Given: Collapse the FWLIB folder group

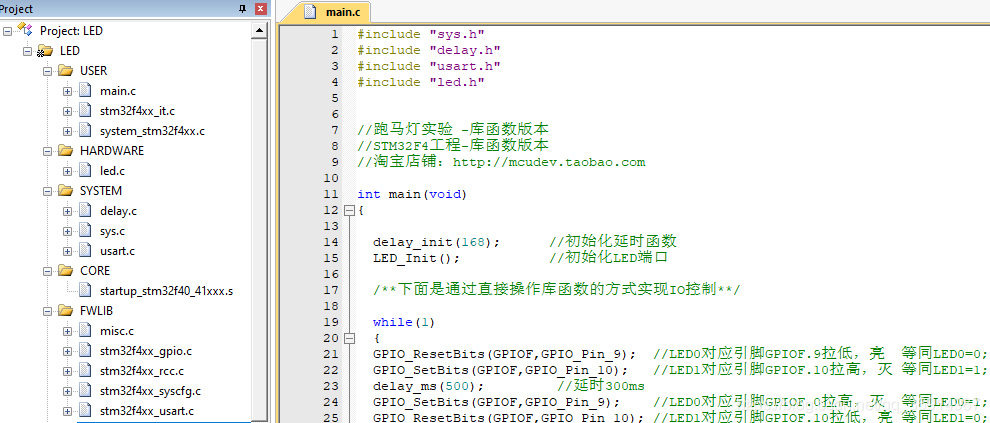Looking at the screenshot, I should click(47, 311).
